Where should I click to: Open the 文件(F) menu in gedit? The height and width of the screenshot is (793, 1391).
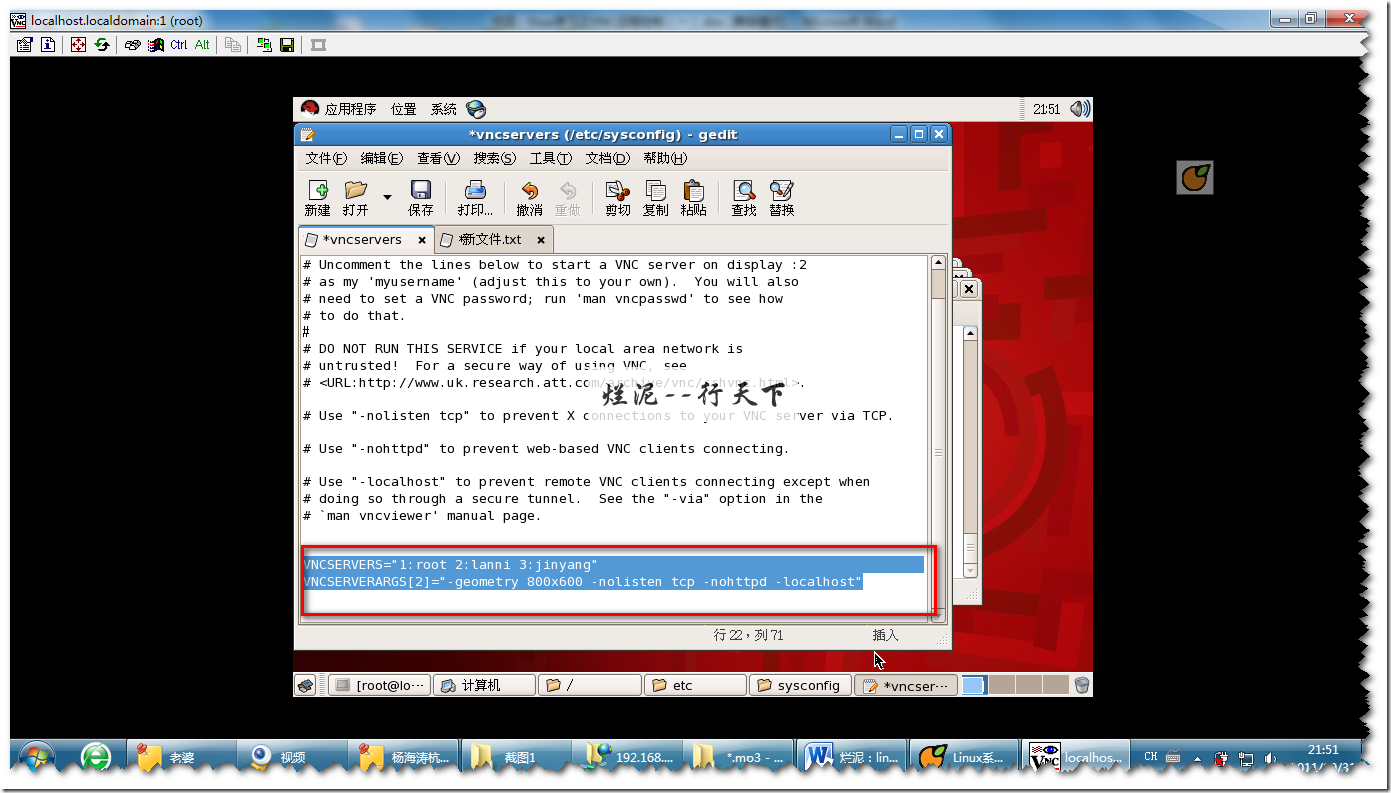pos(325,158)
